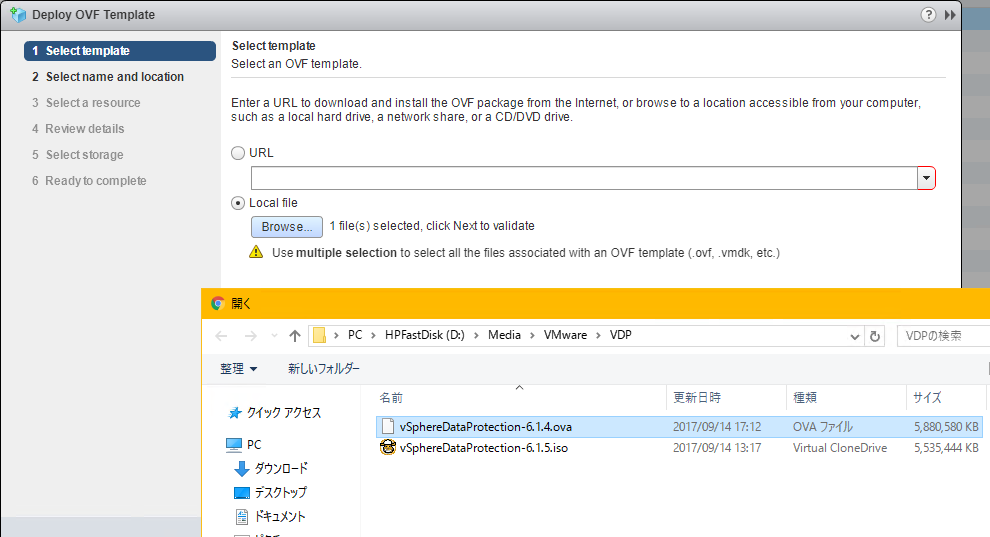Viewport: 990px width, 537px height.
Task: Sort by 更新日時 date modified column
Action: click(x=726, y=398)
